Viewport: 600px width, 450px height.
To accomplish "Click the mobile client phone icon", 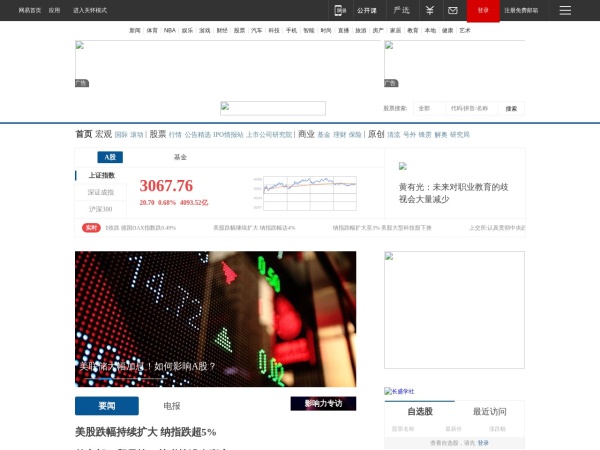I will point(340,10).
